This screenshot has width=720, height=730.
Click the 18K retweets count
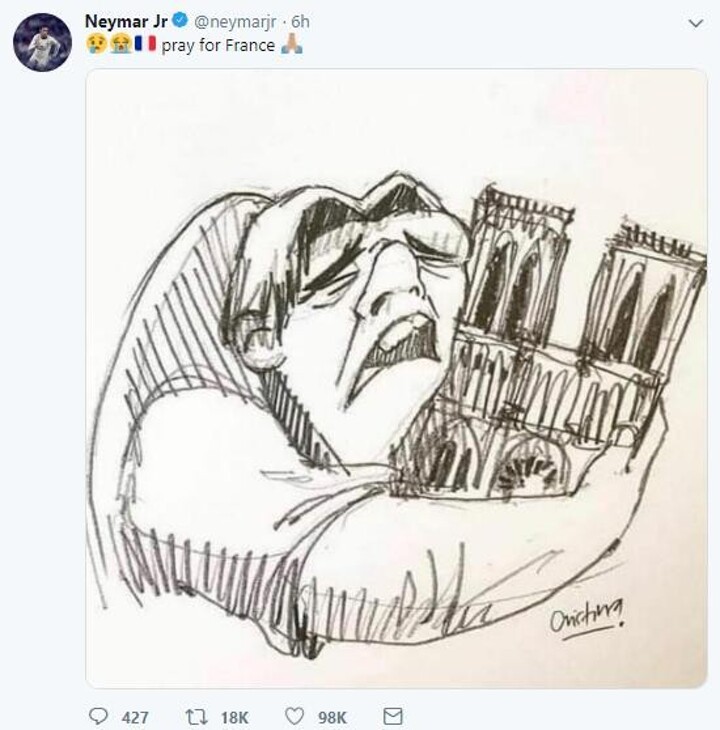click(235, 717)
